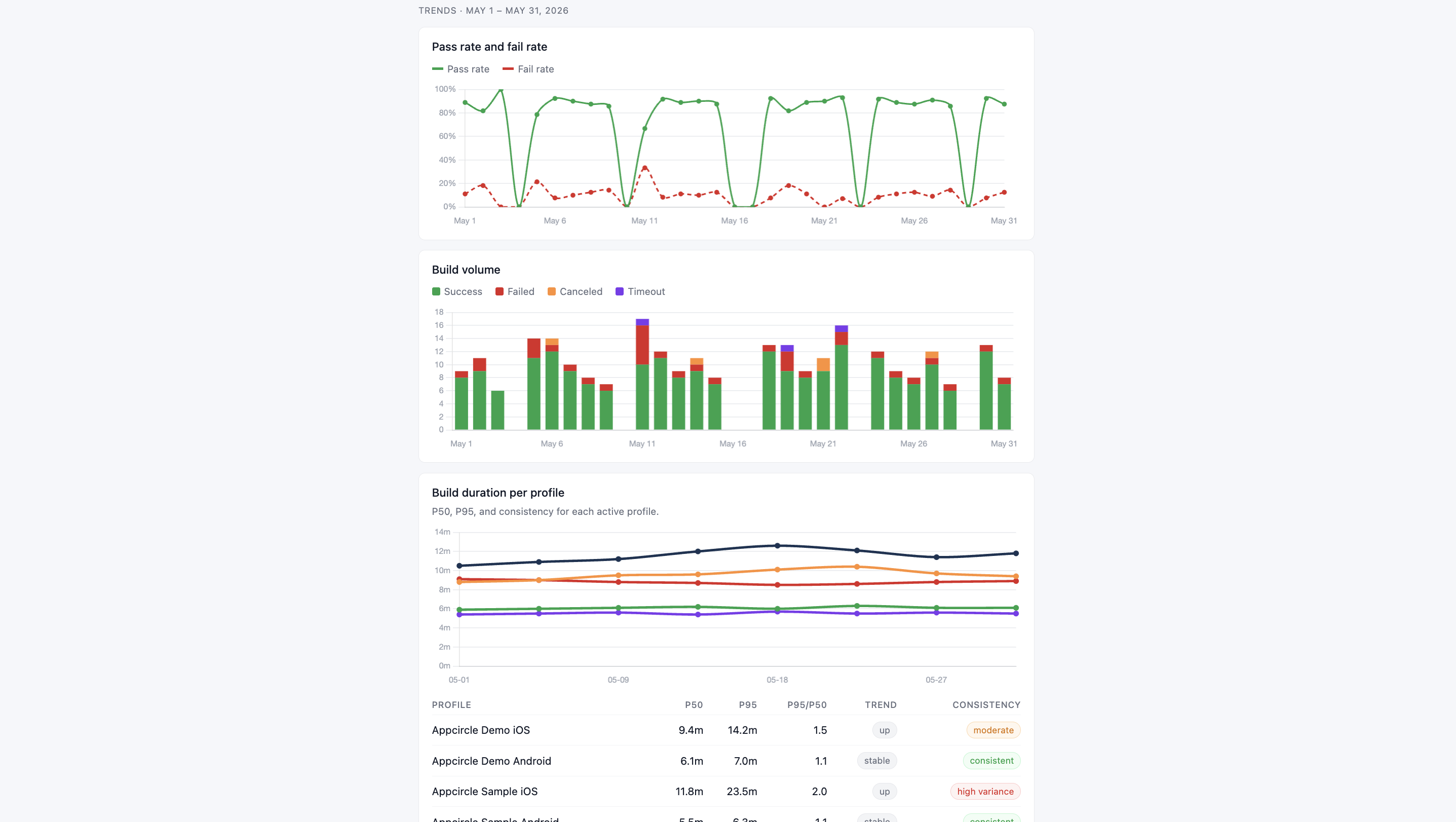Click the moderate consistency badge
The width and height of the screenshot is (1456, 822).
993,730
